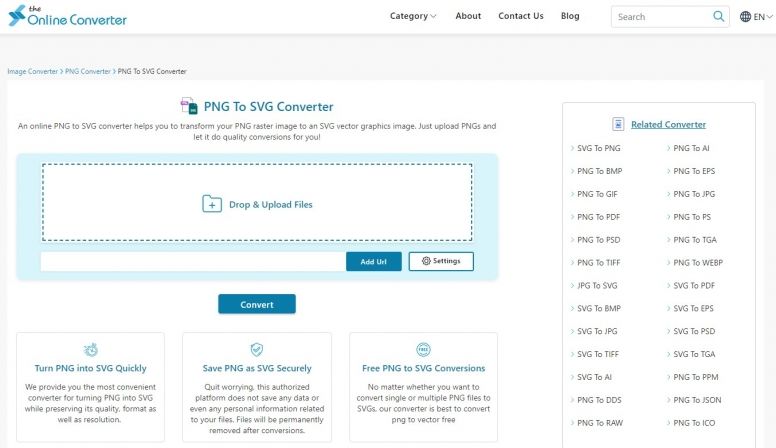776x448 pixels.
Task: Click the Free PNG to SVG Conversions heading
Action: coord(424,368)
